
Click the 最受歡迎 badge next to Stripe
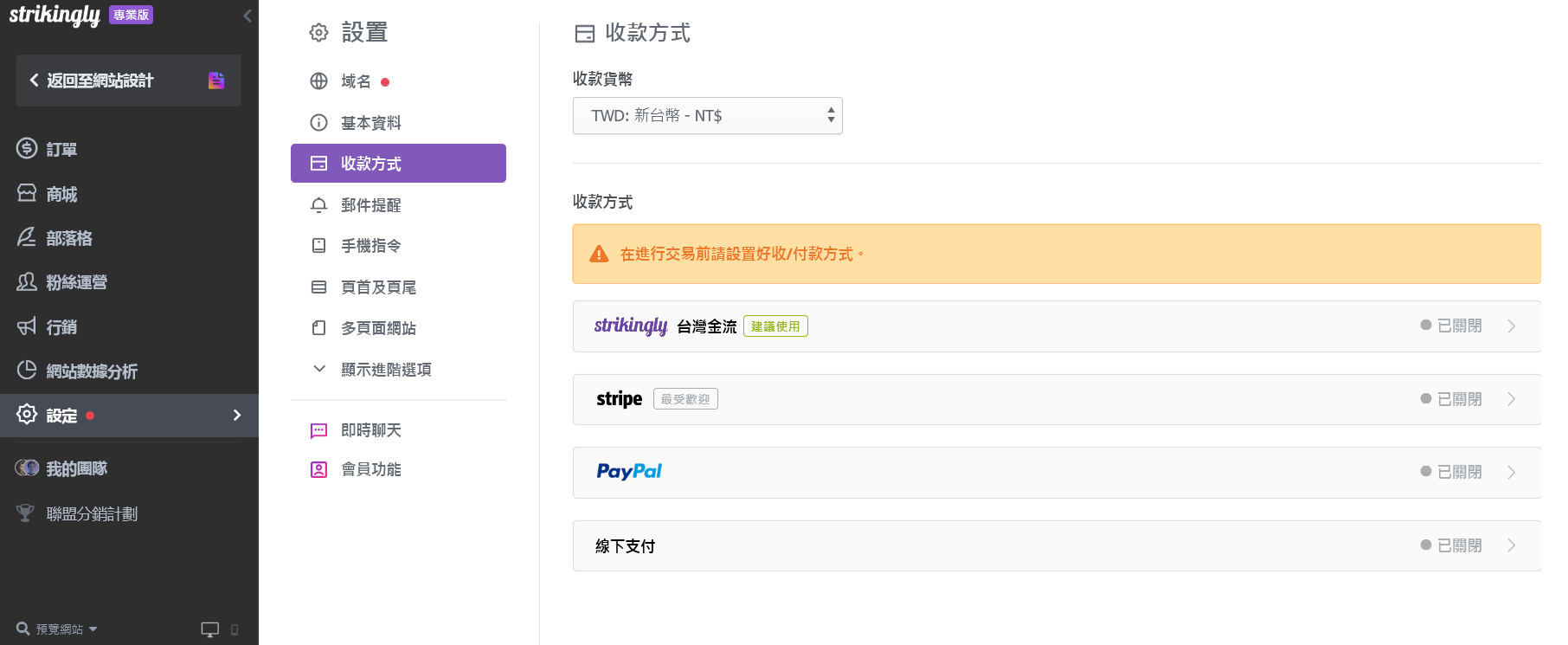click(685, 399)
